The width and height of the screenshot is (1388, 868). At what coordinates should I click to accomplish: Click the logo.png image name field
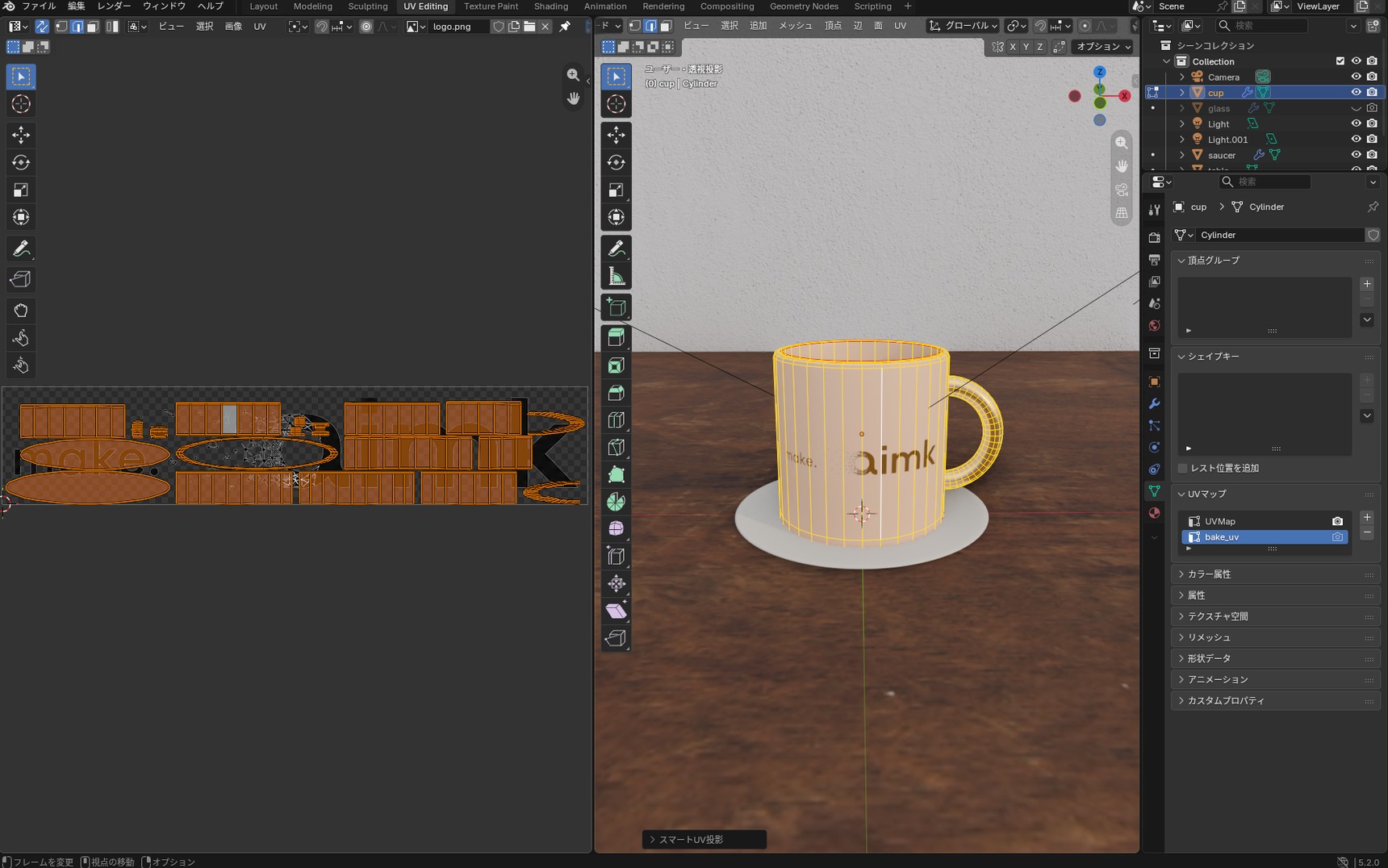(458, 27)
